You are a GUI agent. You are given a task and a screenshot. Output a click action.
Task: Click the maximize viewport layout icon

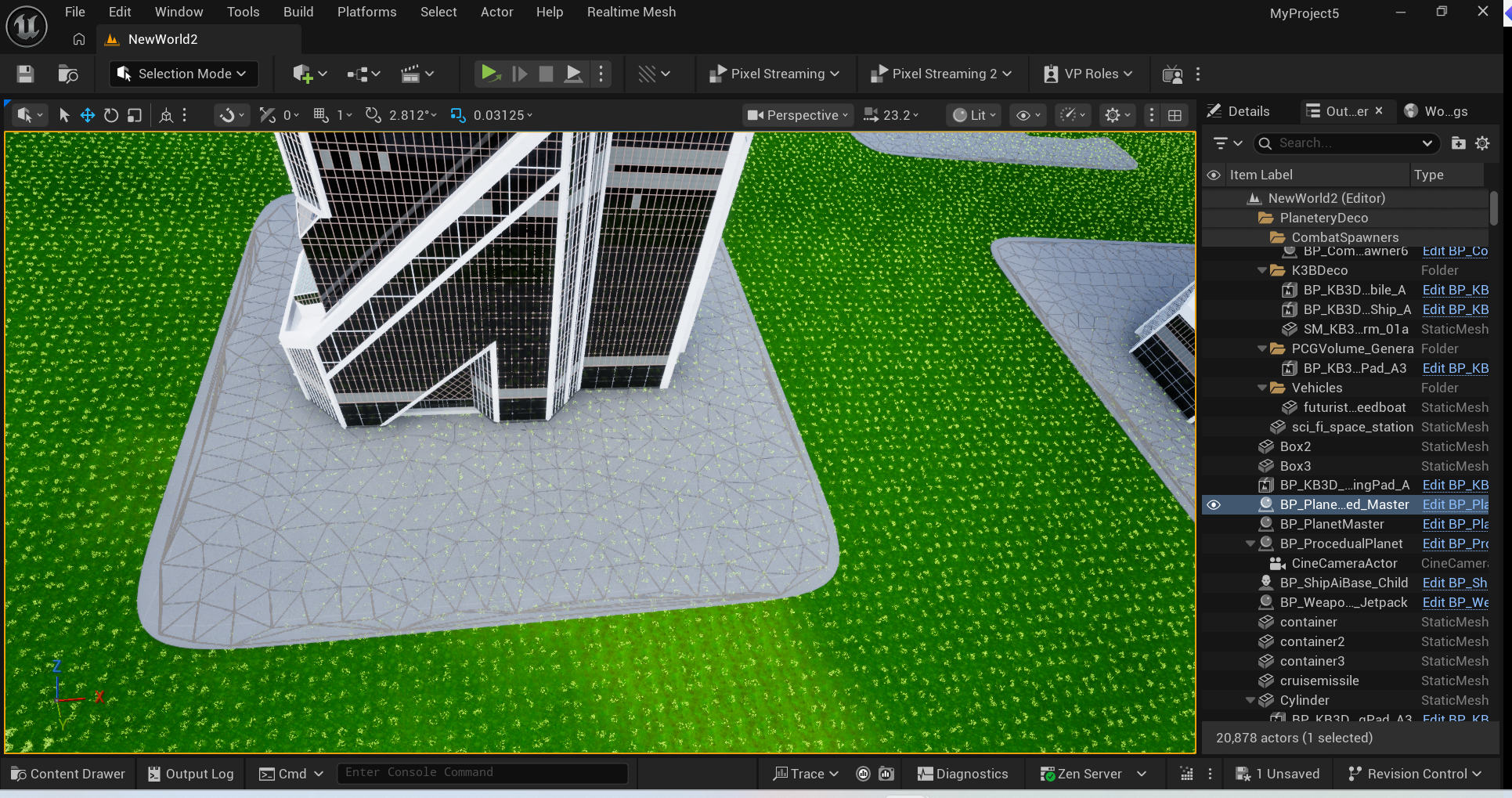click(1175, 115)
